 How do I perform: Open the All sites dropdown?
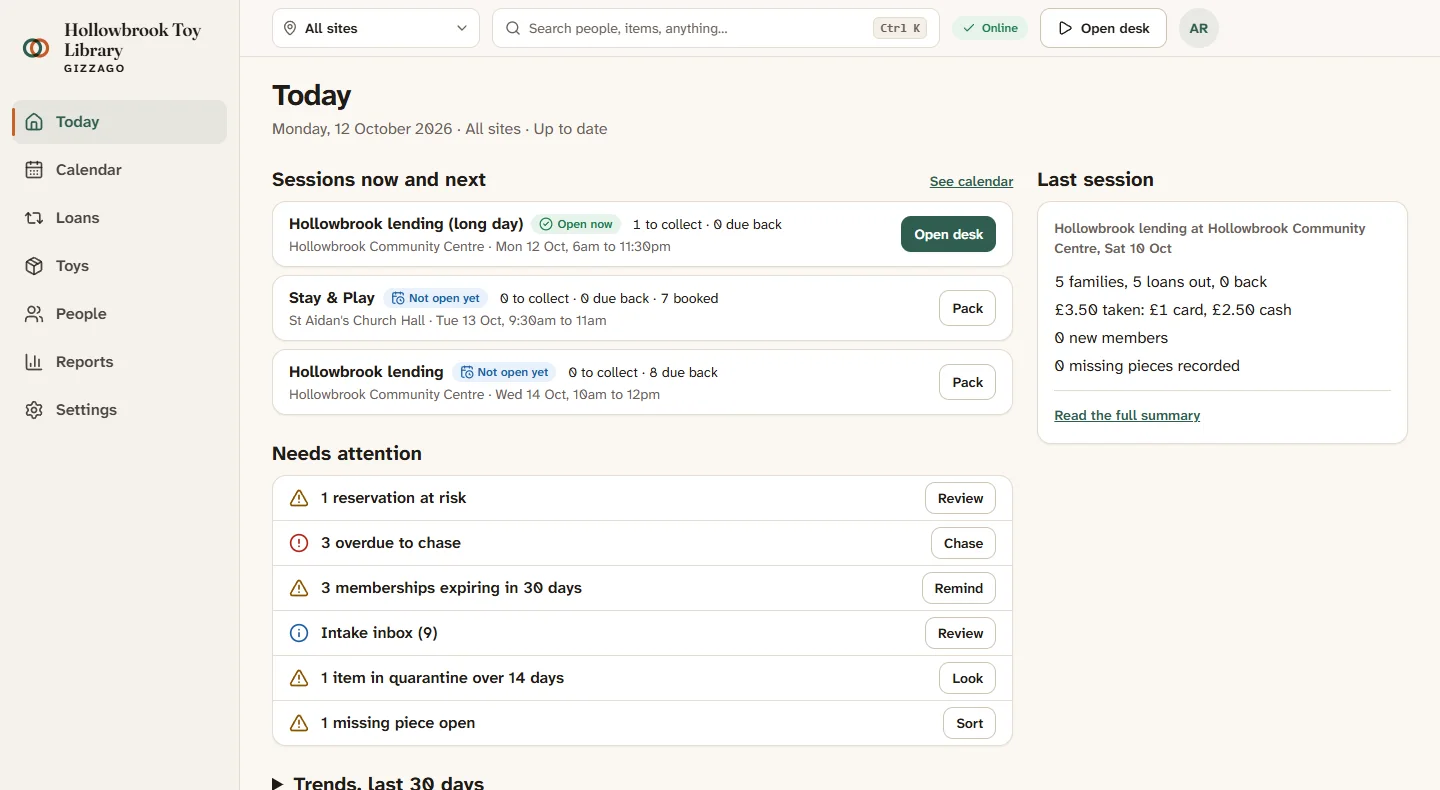[376, 28]
